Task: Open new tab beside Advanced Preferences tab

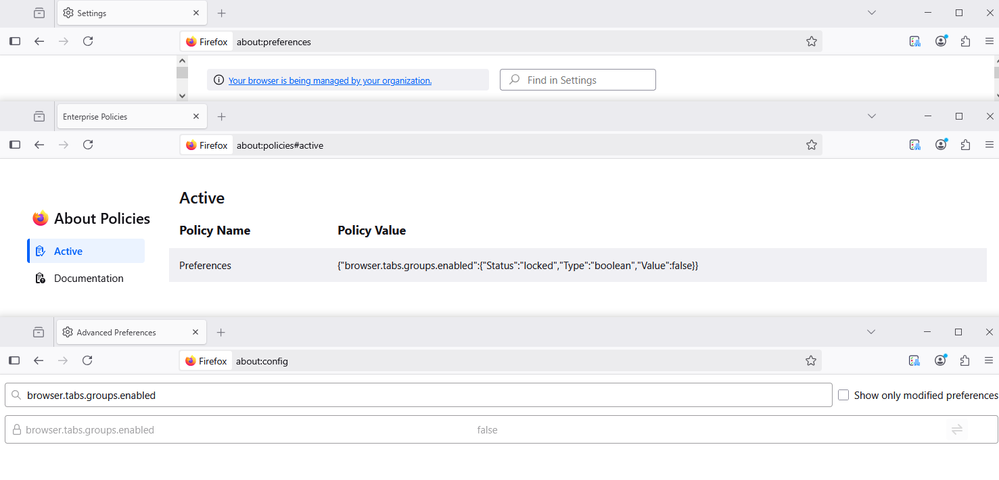Action: click(x=221, y=332)
